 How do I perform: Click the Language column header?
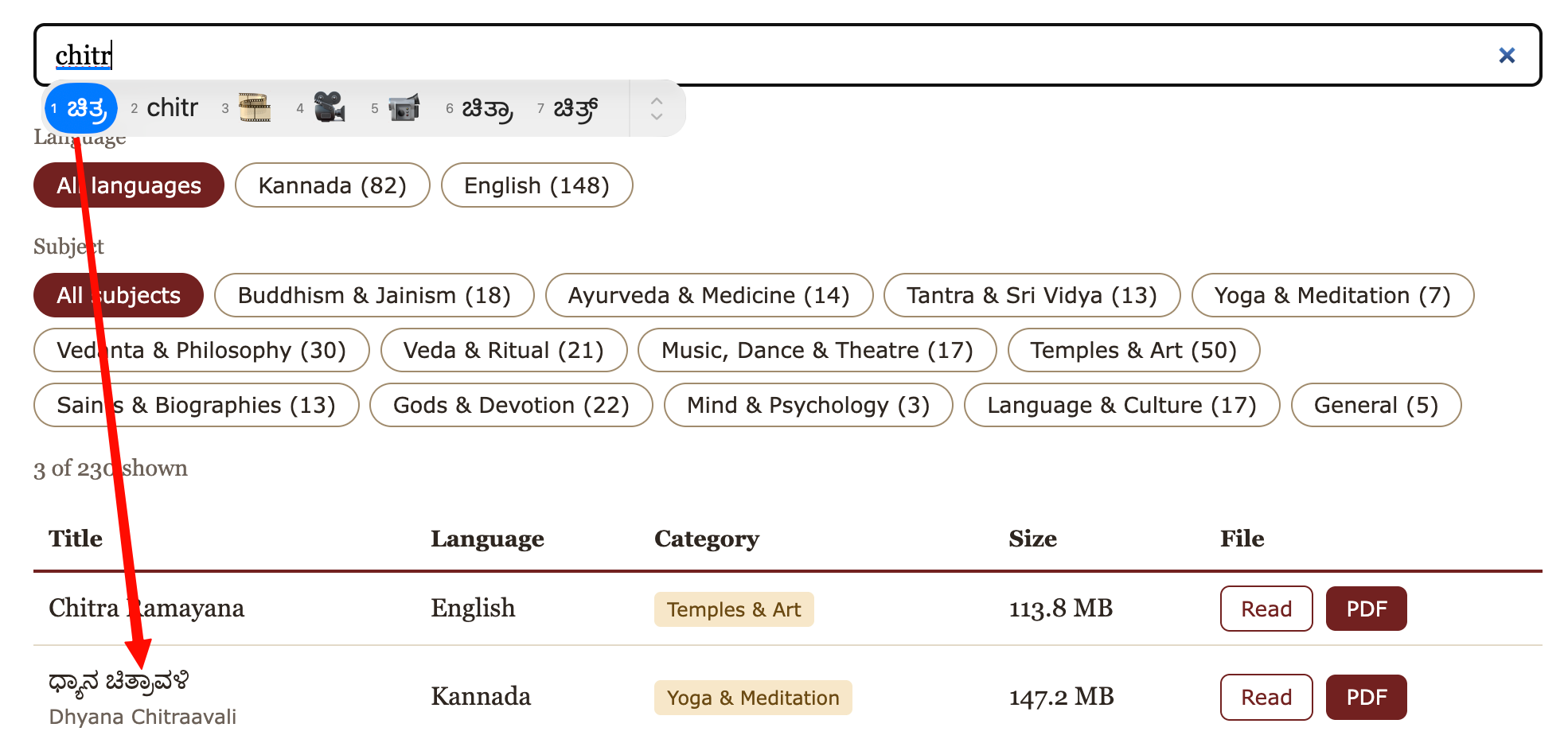point(488,539)
